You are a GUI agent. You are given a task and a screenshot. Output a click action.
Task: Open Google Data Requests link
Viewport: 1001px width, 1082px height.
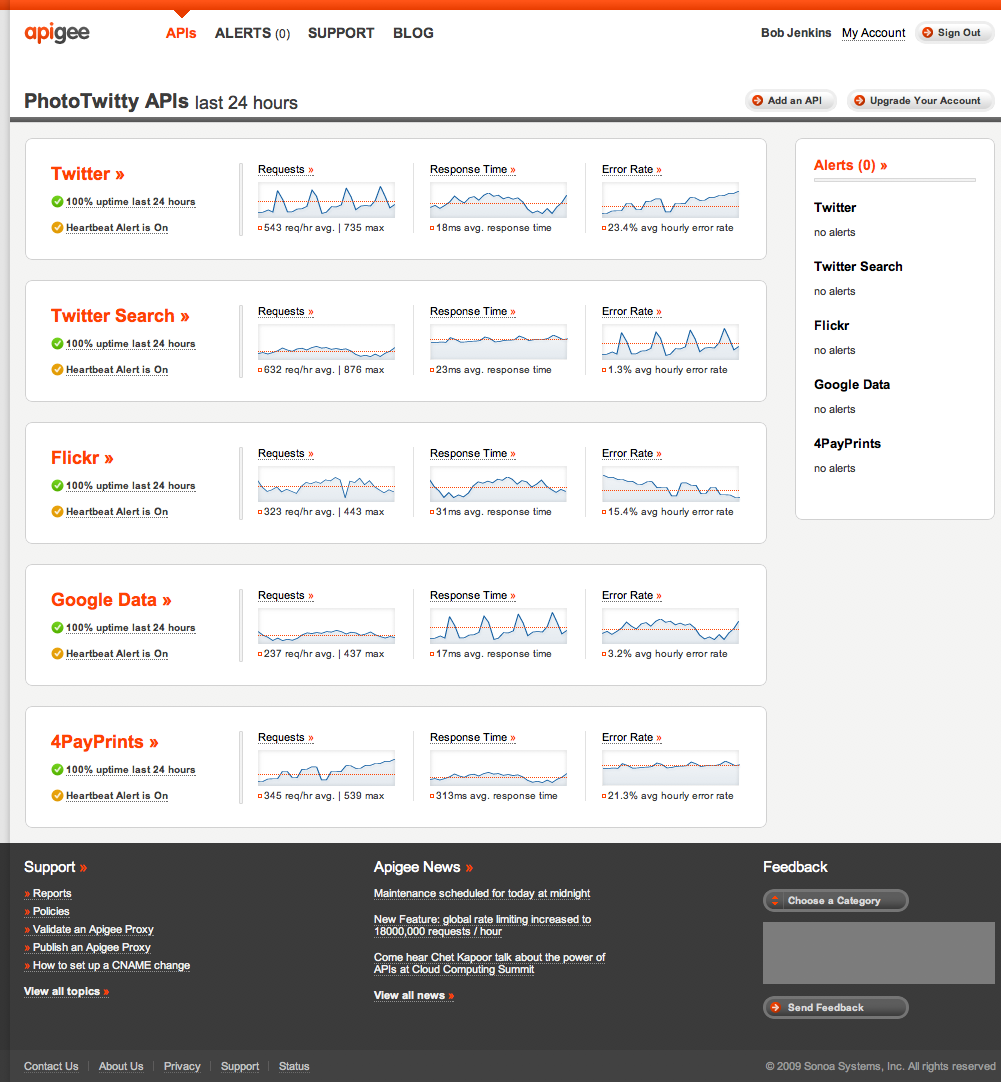[286, 596]
